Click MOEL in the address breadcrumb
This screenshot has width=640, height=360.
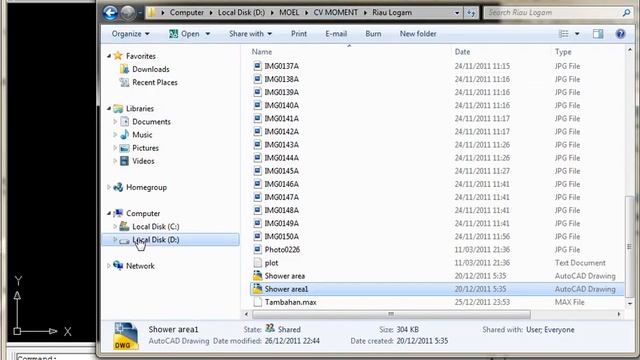(289, 13)
